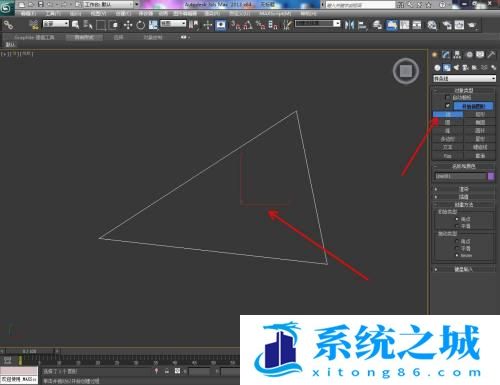Open the Select by Name dialog

[x=88, y=25]
